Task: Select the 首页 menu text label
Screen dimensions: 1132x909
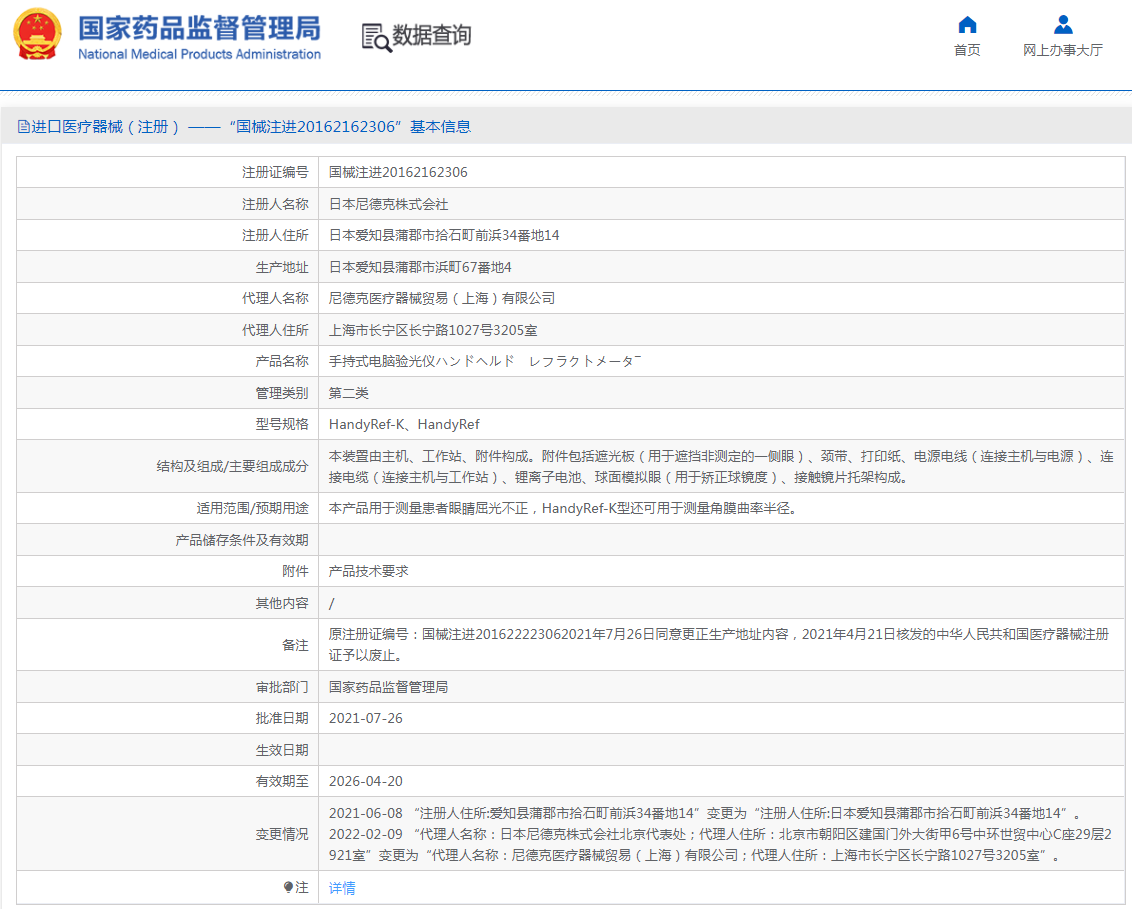Action: (966, 49)
